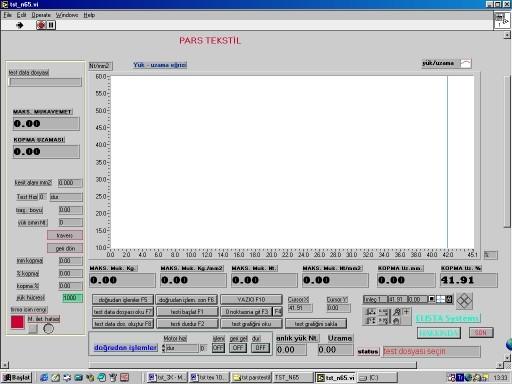Click the SON button

[x=481, y=333]
